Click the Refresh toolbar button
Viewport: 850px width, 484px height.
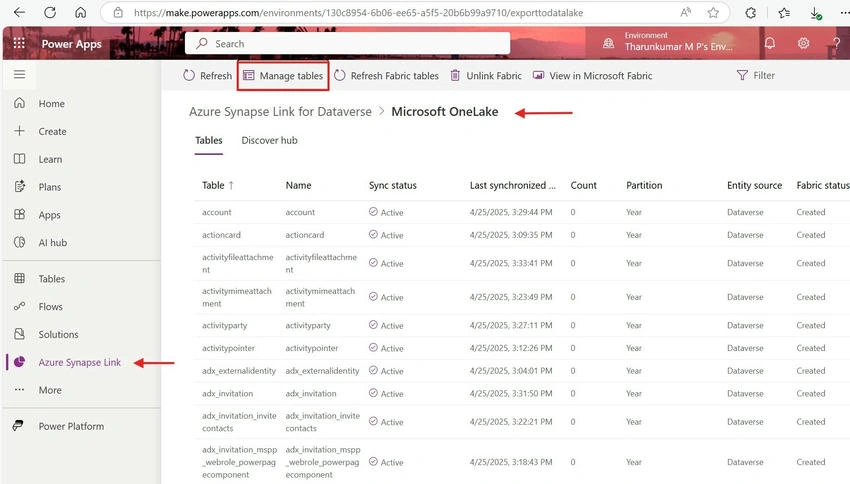[208, 76]
